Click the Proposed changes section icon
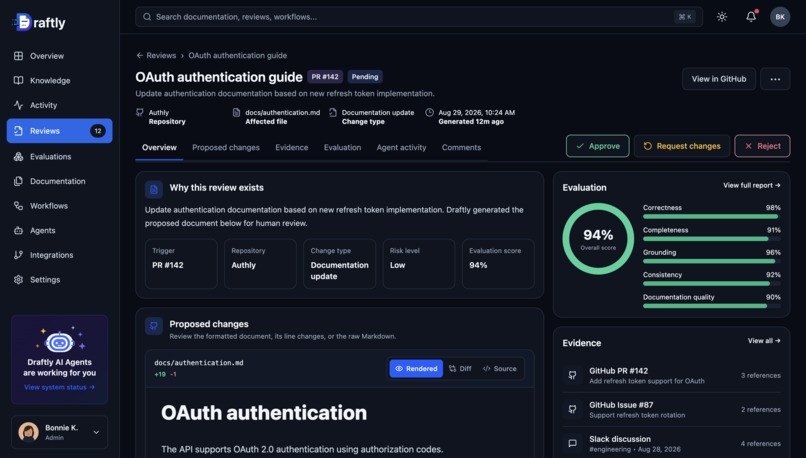The height and width of the screenshot is (458, 806). [154, 326]
